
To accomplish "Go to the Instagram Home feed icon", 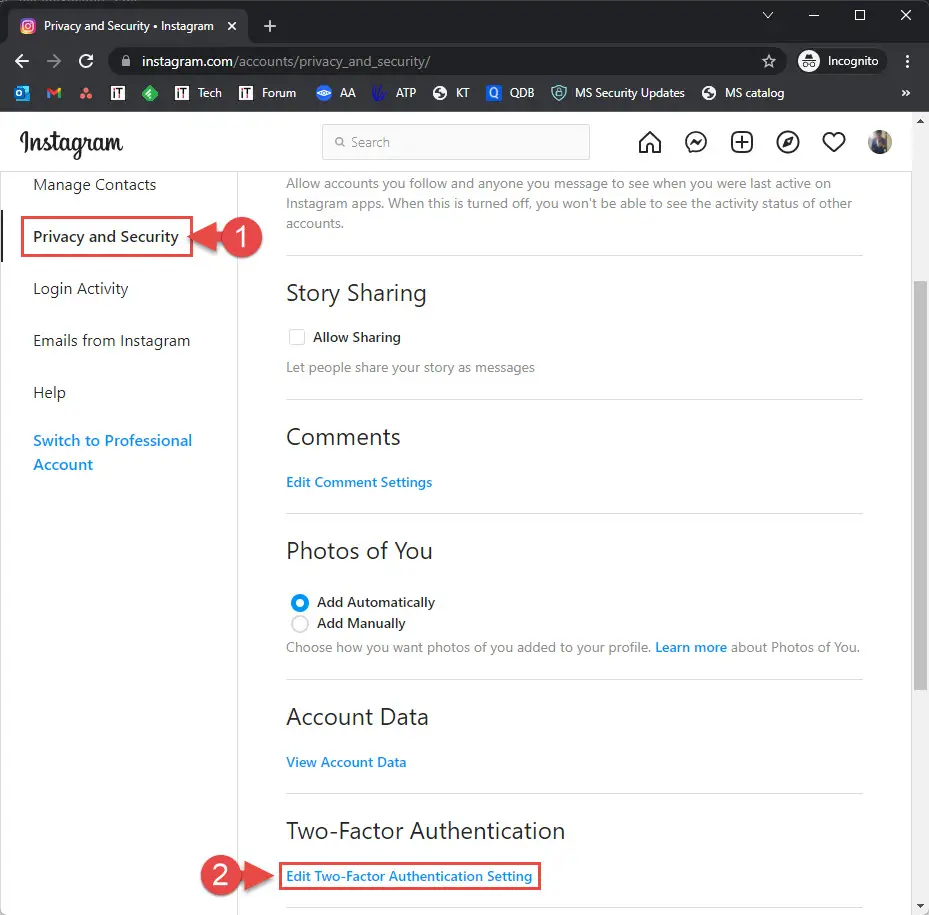I will click(649, 142).
